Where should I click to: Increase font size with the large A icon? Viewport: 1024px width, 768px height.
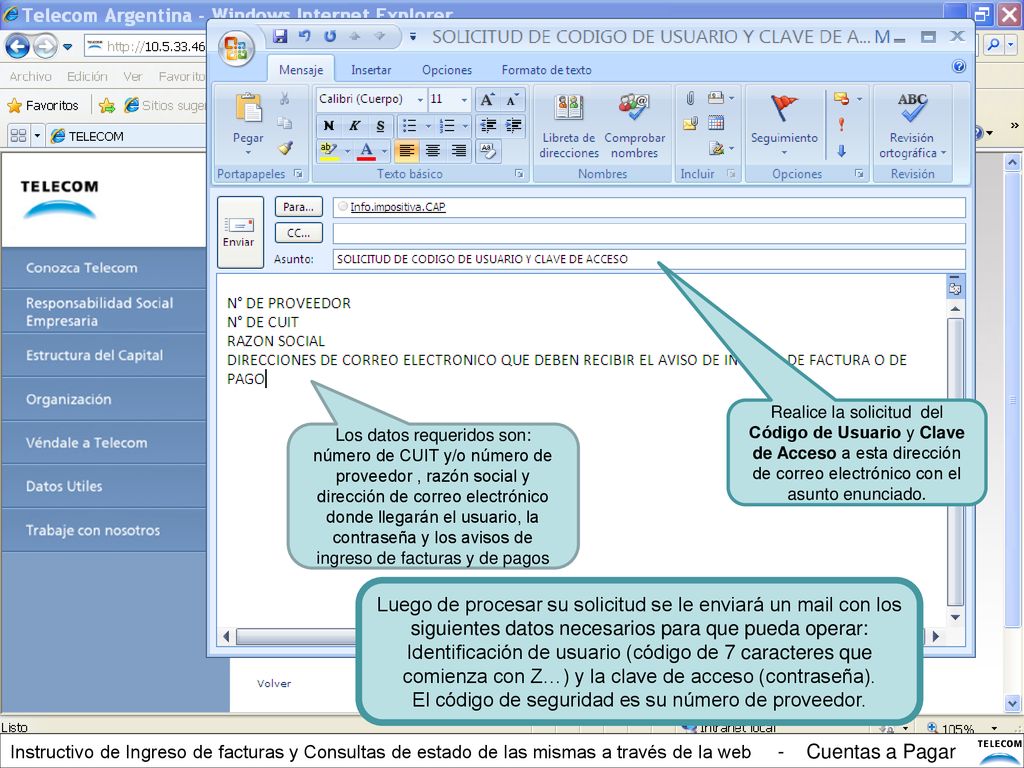[x=487, y=99]
